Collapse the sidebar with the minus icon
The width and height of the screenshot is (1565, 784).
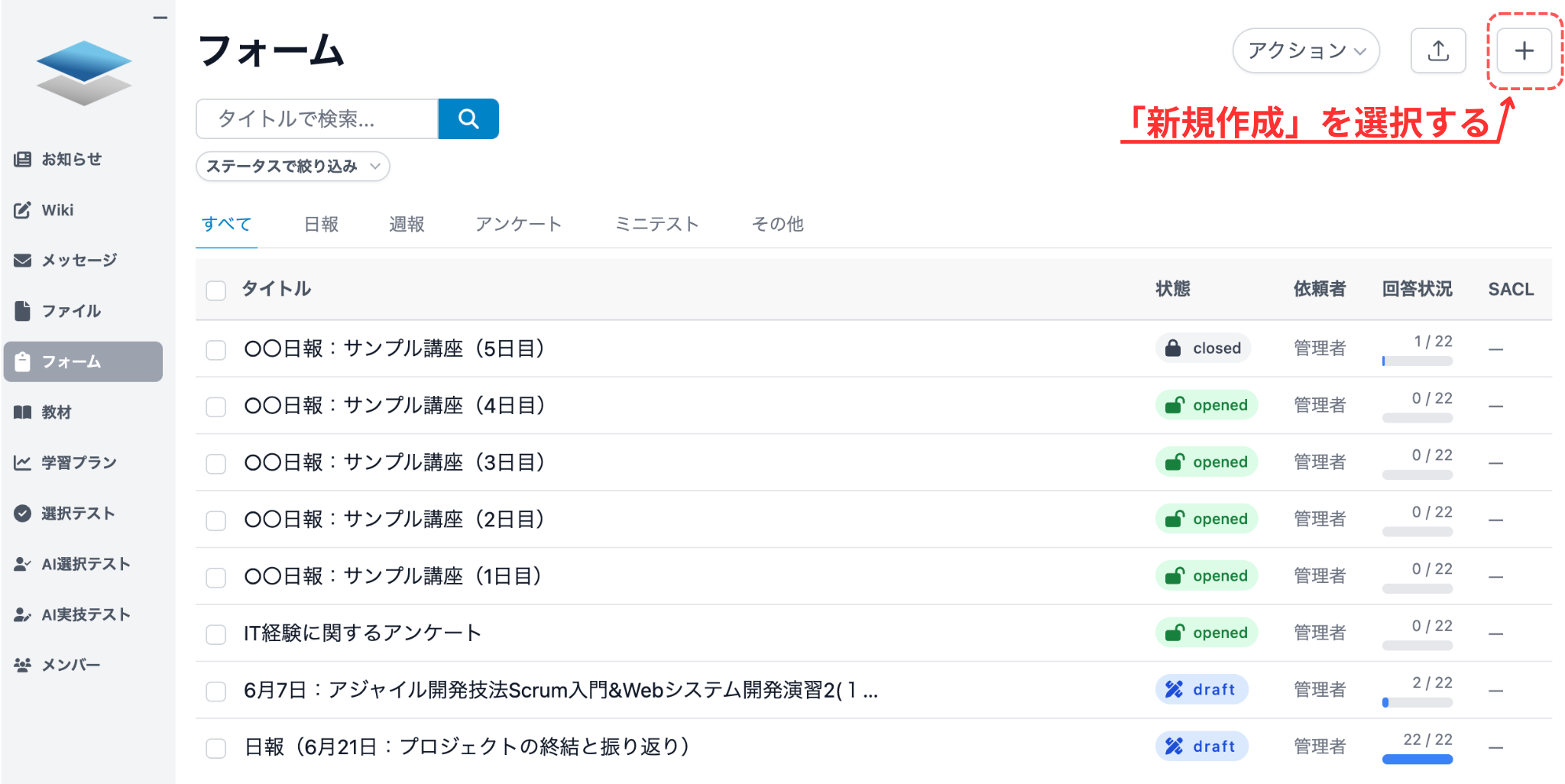(x=160, y=18)
